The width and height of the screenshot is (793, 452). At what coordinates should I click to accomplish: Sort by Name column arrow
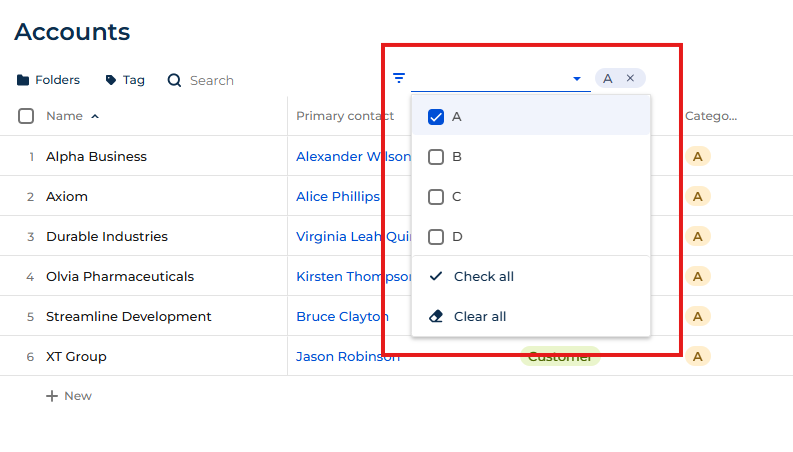[95, 116]
